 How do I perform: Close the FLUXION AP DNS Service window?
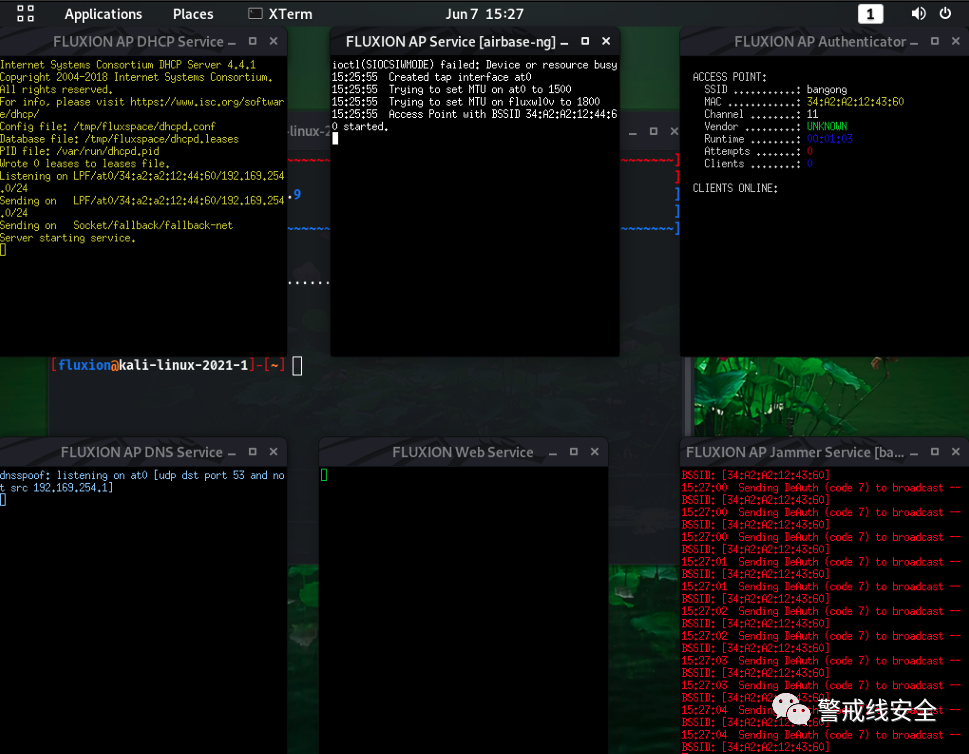[x=274, y=452]
